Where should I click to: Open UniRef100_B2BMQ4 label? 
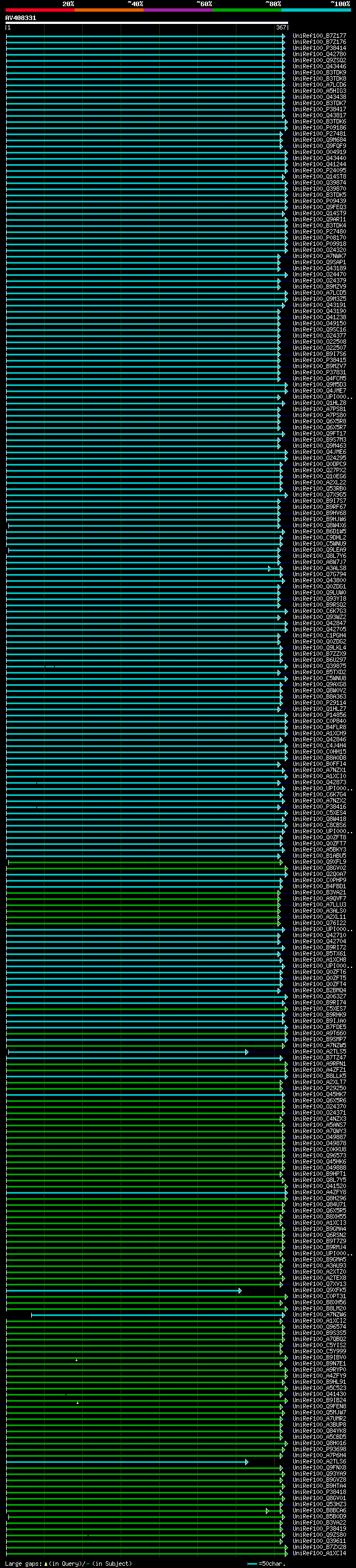[319, 990]
